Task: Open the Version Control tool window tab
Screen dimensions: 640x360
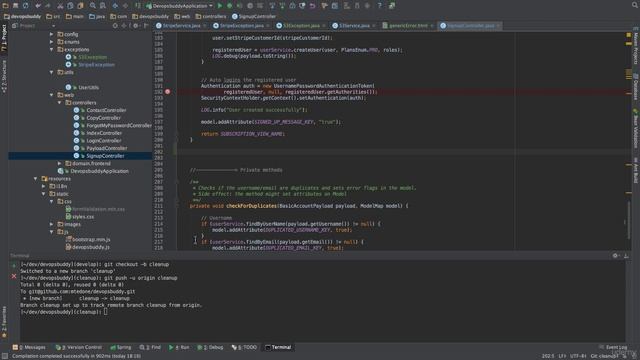Action: coord(79,347)
